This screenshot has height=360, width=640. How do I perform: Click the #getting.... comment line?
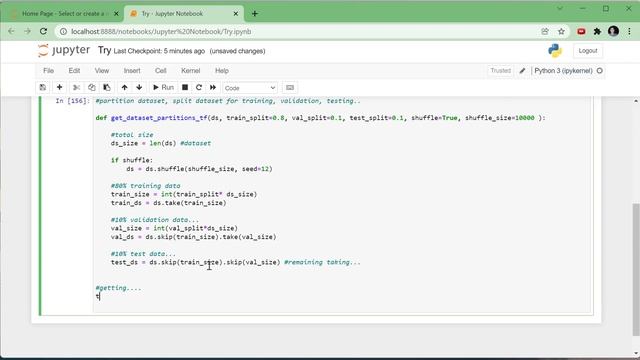coord(118,288)
